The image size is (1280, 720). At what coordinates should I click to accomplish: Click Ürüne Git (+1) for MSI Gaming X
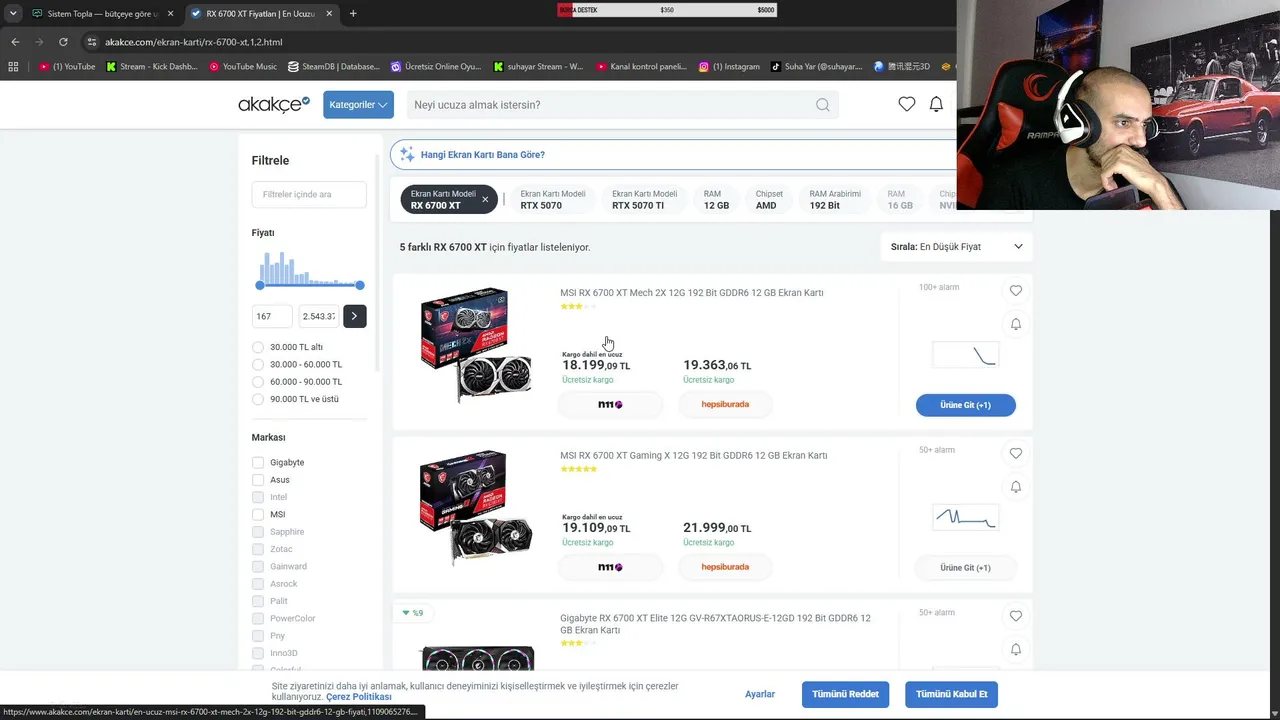[966, 568]
